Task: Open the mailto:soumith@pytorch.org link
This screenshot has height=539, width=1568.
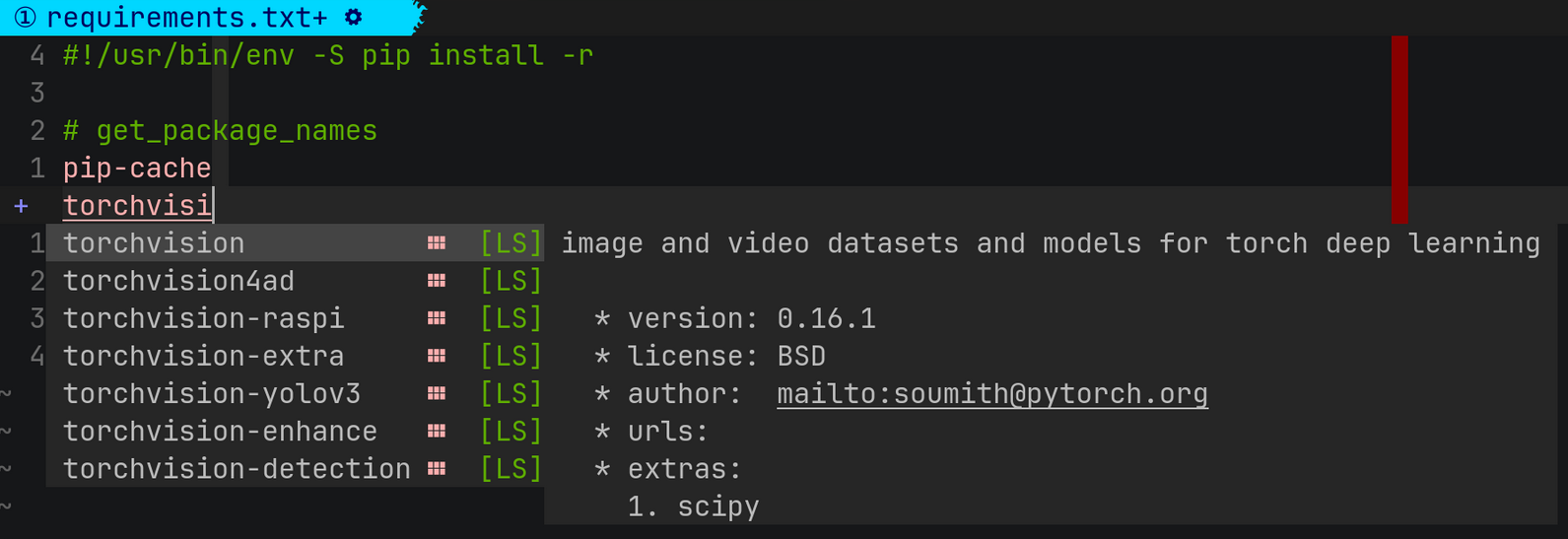Action: 991,394
